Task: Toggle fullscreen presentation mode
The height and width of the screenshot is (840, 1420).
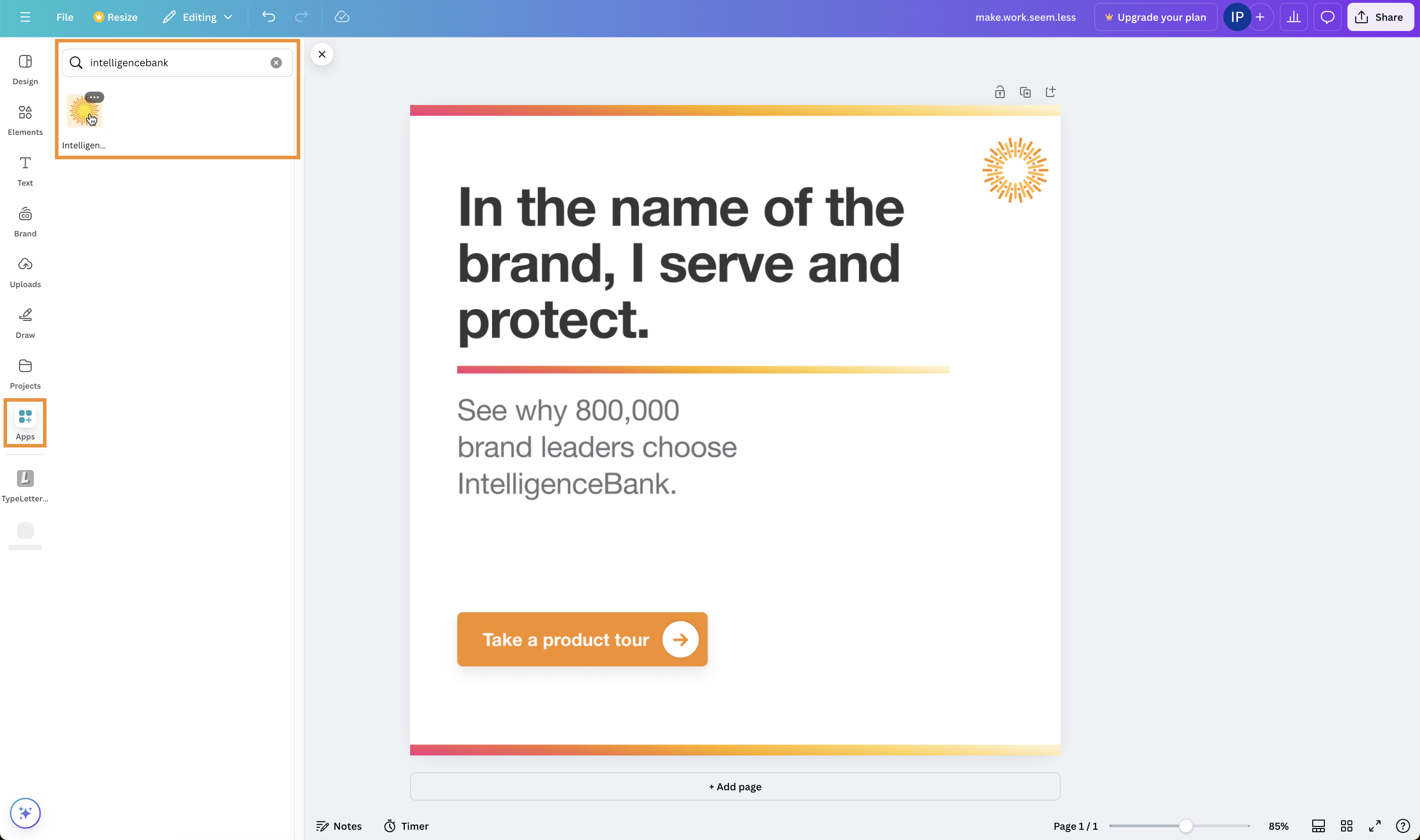Action: (1375, 826)
